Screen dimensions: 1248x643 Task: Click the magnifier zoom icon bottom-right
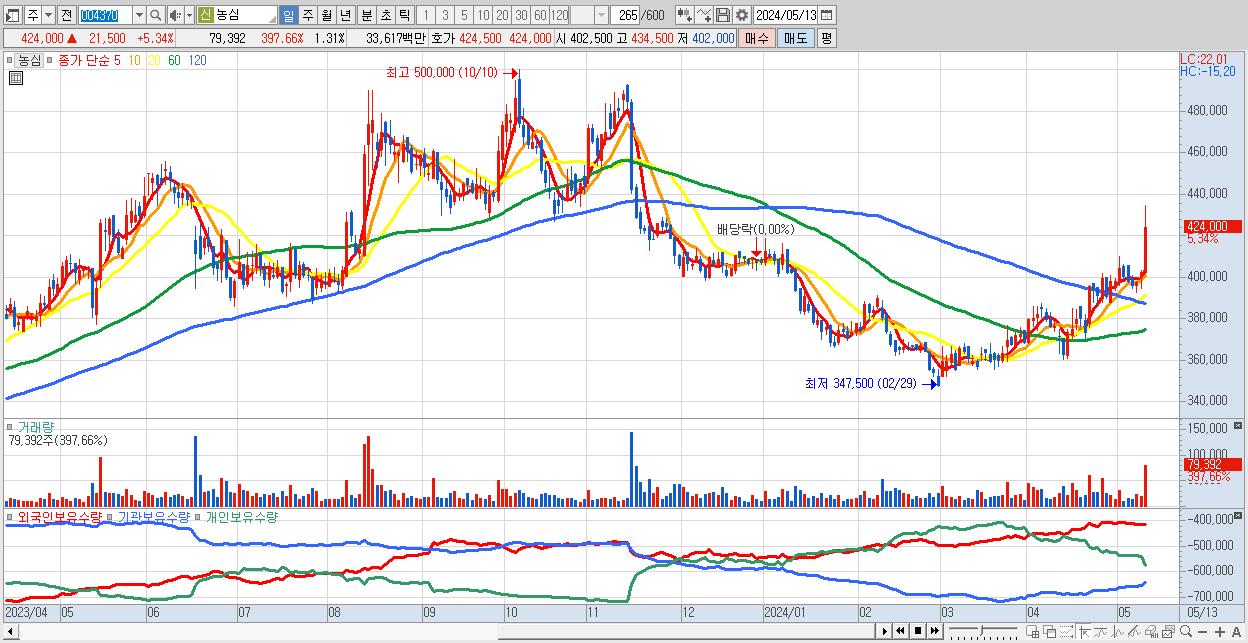click(x=1186, y=632)
